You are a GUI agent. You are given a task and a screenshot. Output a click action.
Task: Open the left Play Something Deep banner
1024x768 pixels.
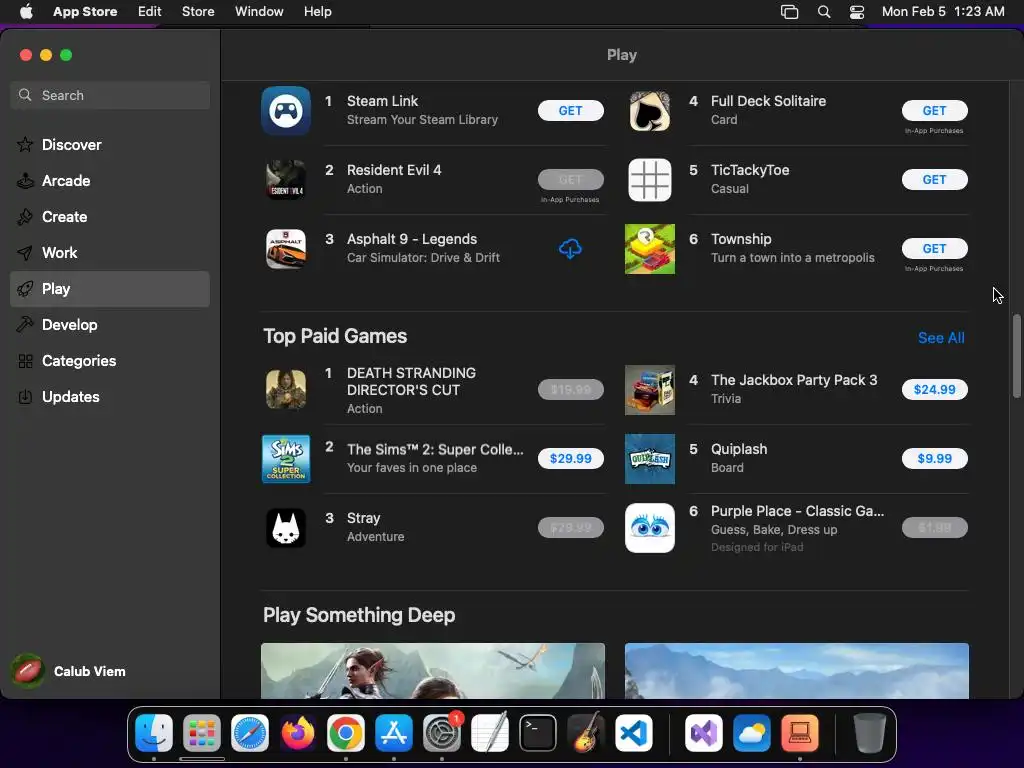(433, 671)
